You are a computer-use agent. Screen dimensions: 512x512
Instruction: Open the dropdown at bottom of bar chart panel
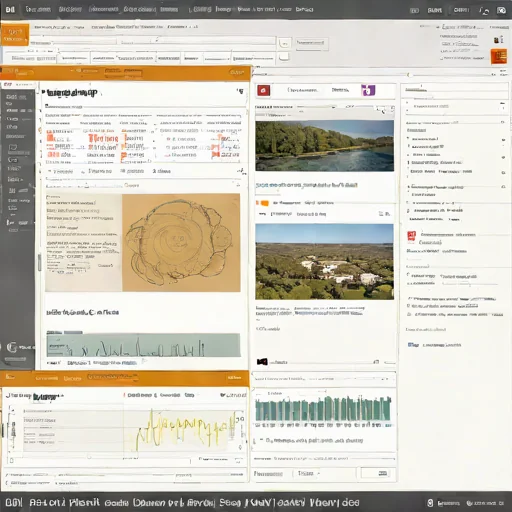(x=307, y=473)
